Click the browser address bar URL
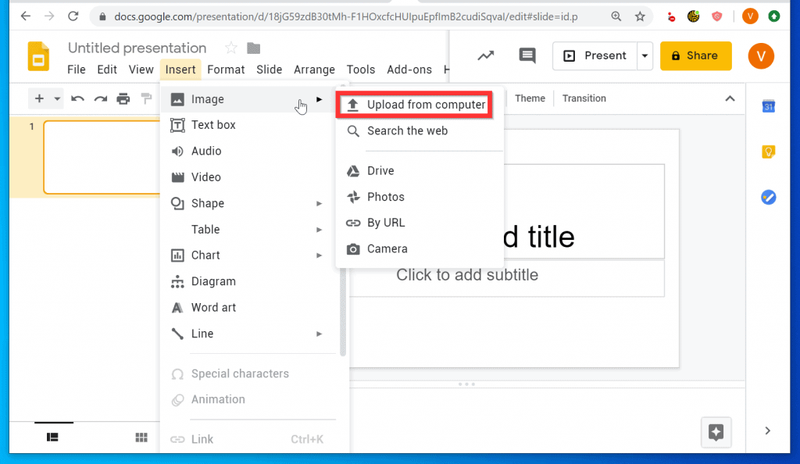 pyautogui.click(x=346, y=17)
